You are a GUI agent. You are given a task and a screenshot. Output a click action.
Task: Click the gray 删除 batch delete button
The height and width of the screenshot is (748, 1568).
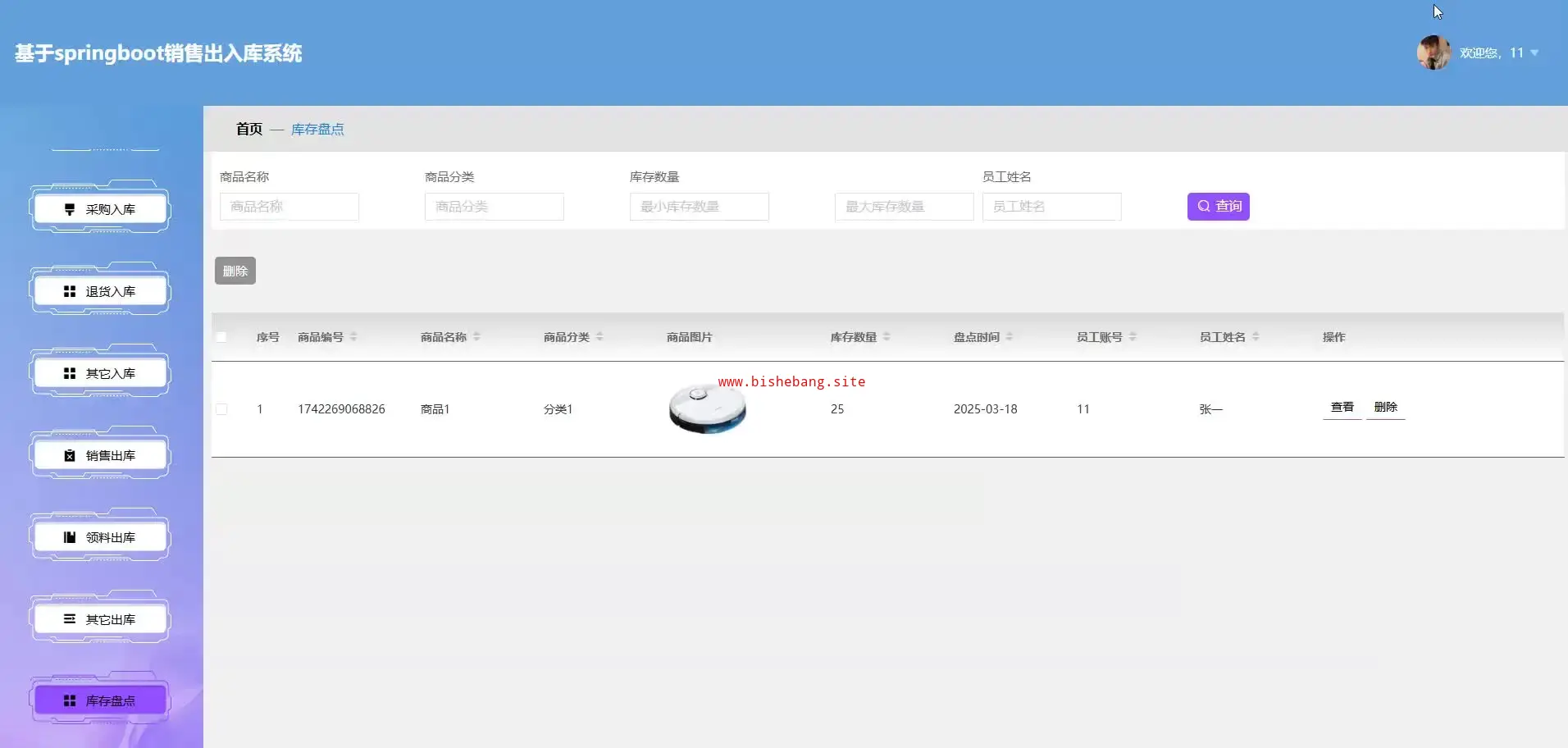click(x=235, y=271)
